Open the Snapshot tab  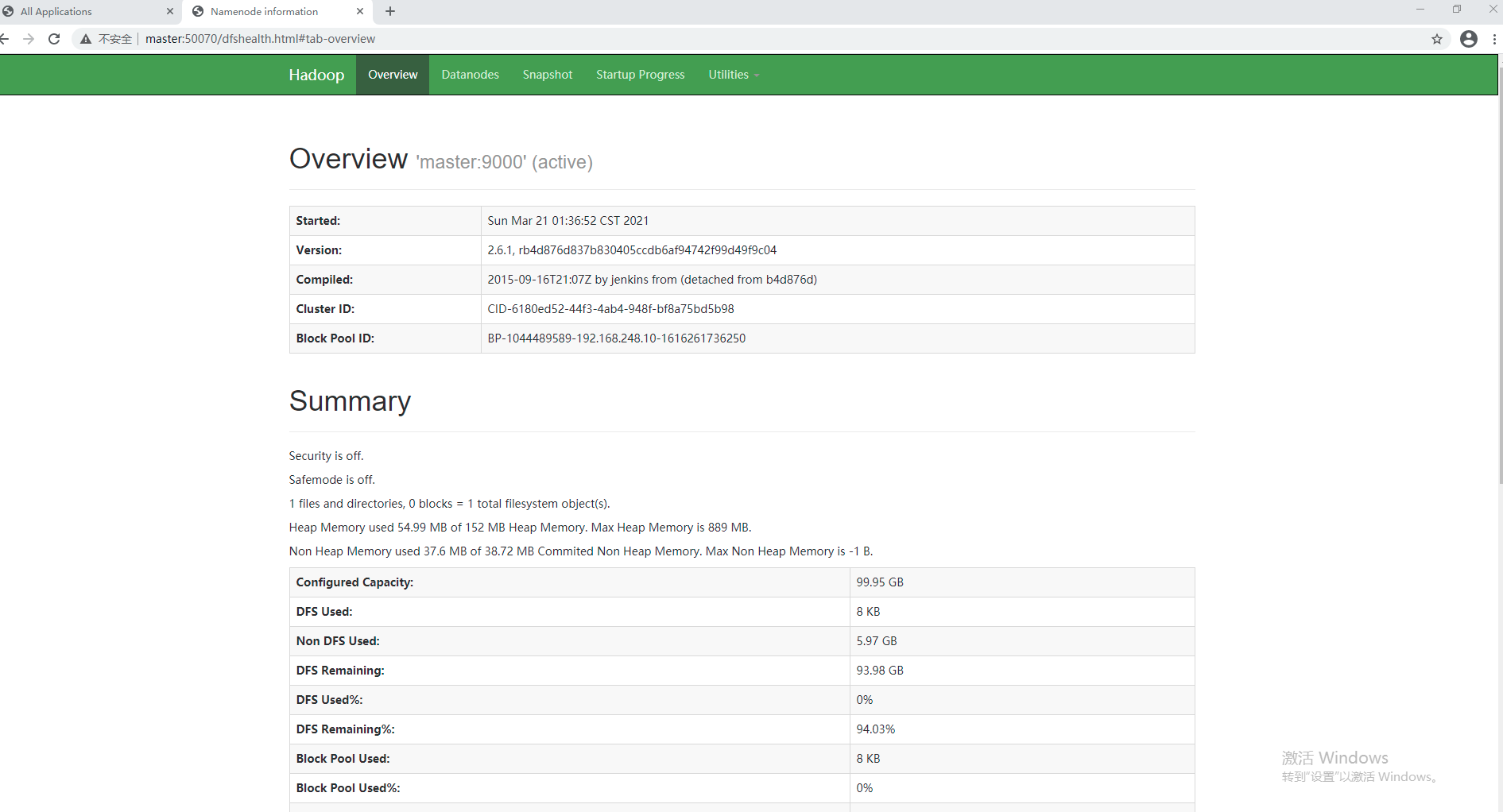point(548,74)
